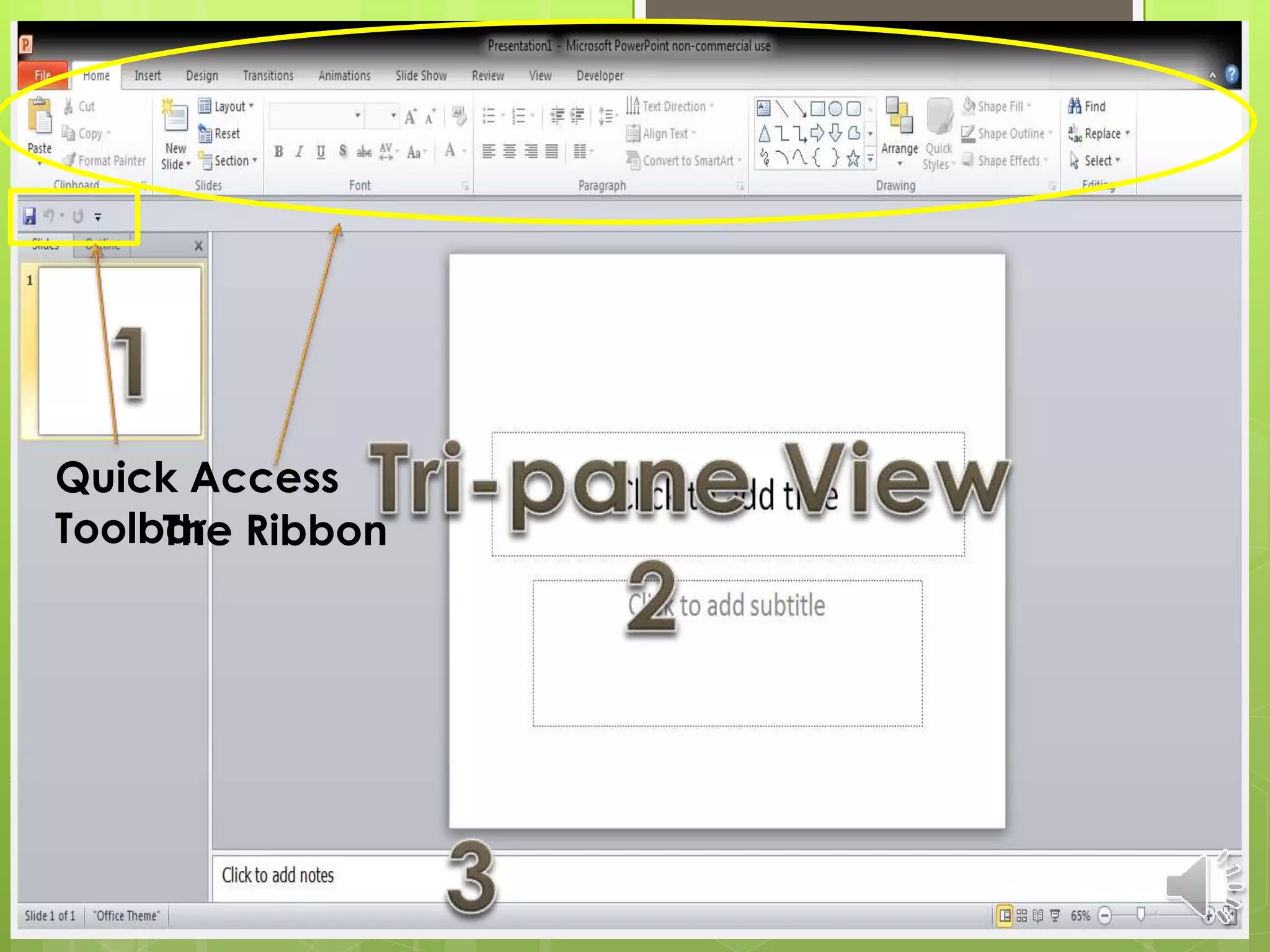
Task: Click the zoom slider handle
Action: [1140, 915]
